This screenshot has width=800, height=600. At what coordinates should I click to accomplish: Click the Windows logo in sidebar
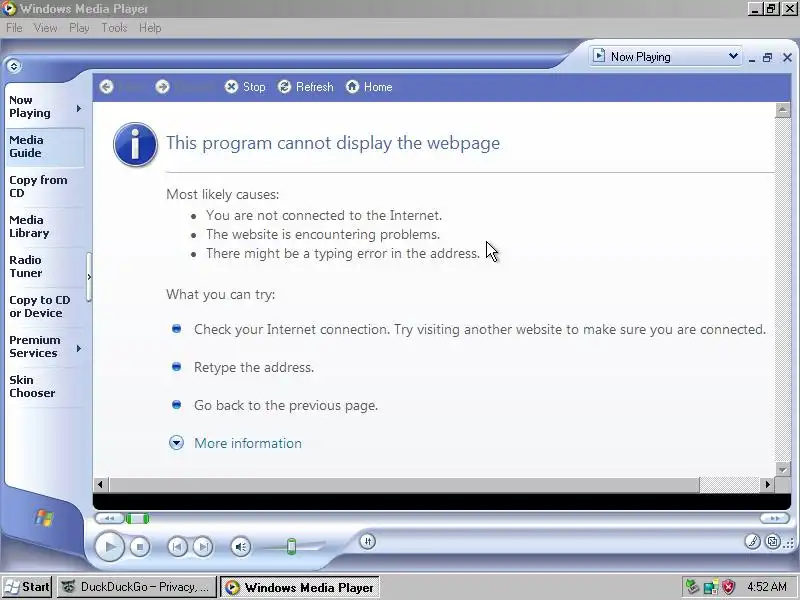click(44, 518)
